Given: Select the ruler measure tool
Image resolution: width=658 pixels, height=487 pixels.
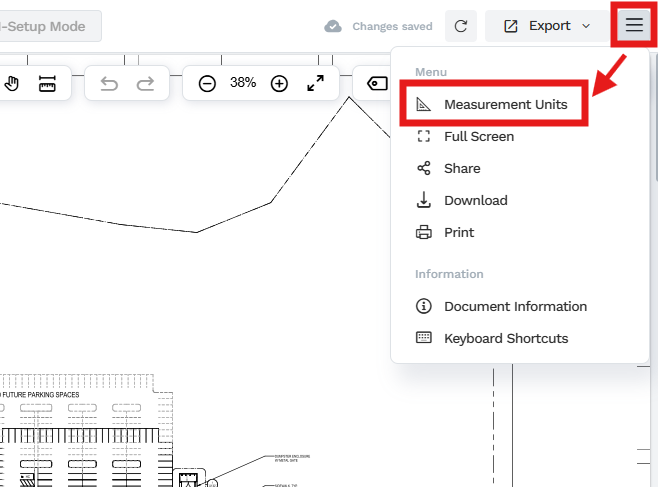Looking at the screenshot, I should [47, 83].
